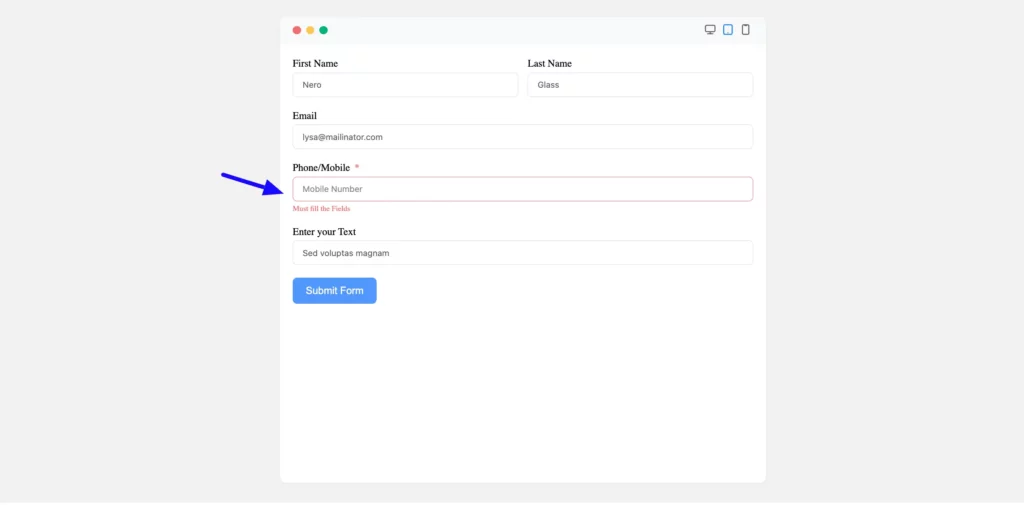1024x505 pixels.
Task: Submit the form with Submit Form button
Action: pos(334,291)
